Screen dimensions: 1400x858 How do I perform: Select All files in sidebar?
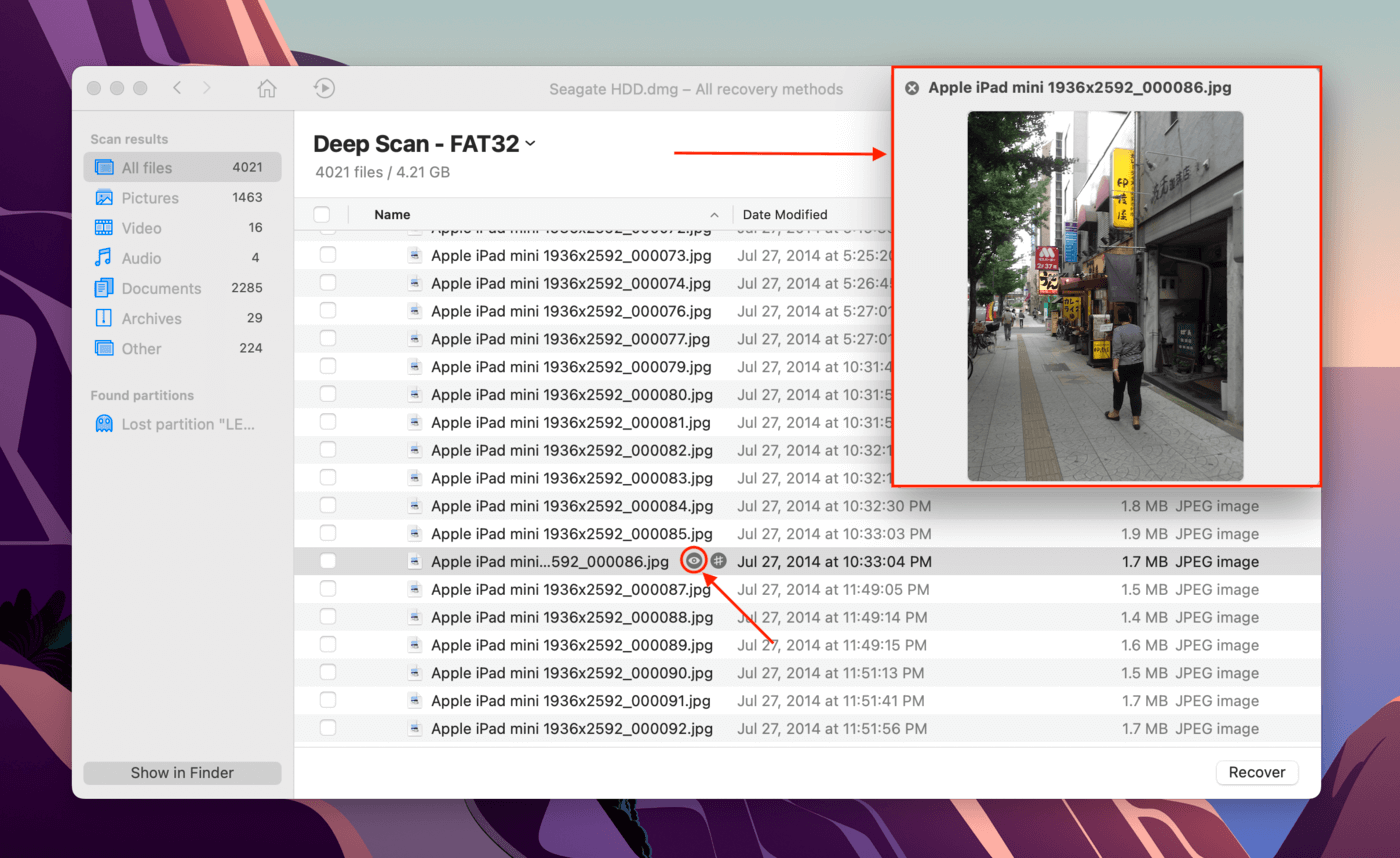coord(182,167)
